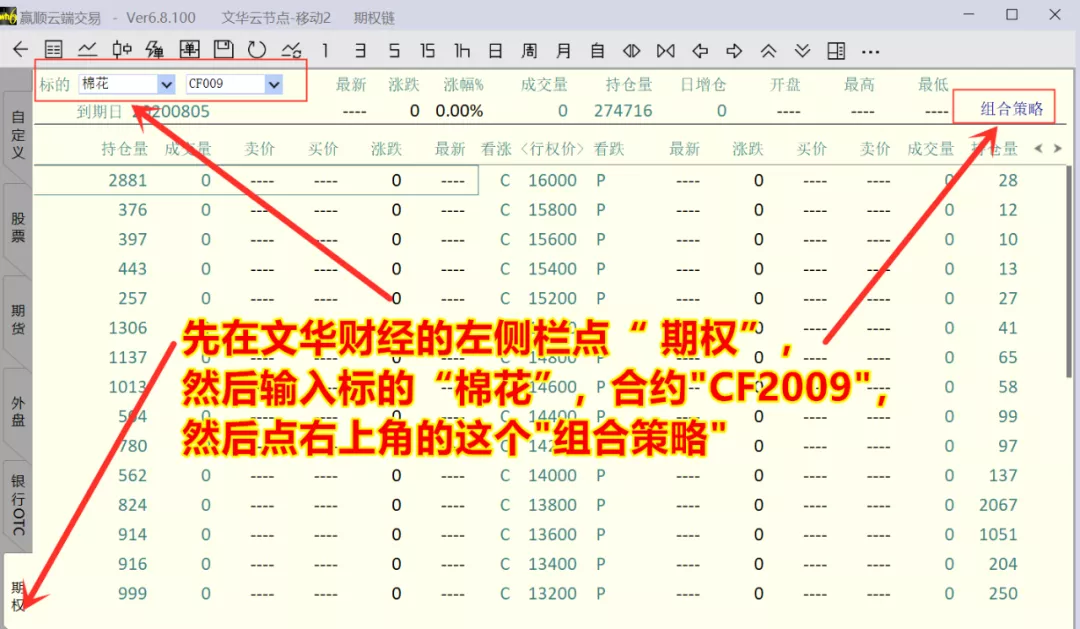The height and width of the screenshot is (629, 1080).
Task: Click the trend line settings icon
Action: pyautogui.click(x=291, y=50)
